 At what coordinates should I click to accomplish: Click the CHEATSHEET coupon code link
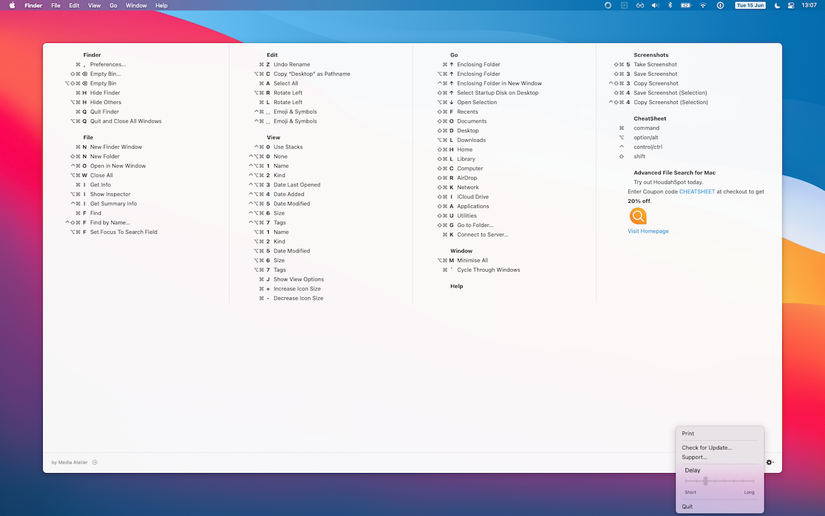pos(699,191)
